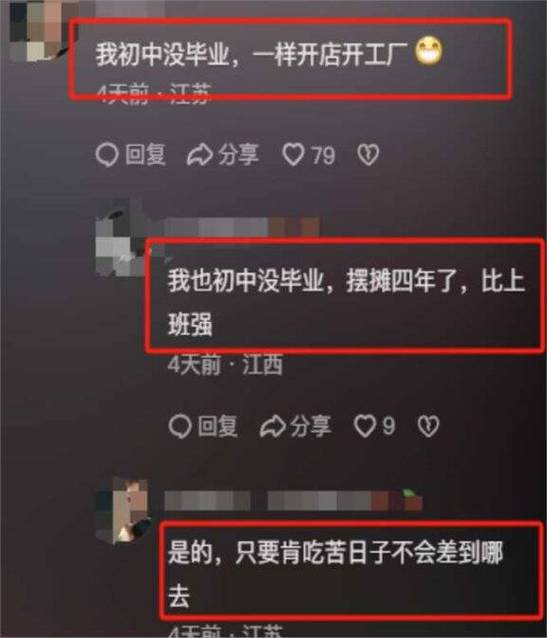Like the first comment with 79 likes

coord(293,155)
